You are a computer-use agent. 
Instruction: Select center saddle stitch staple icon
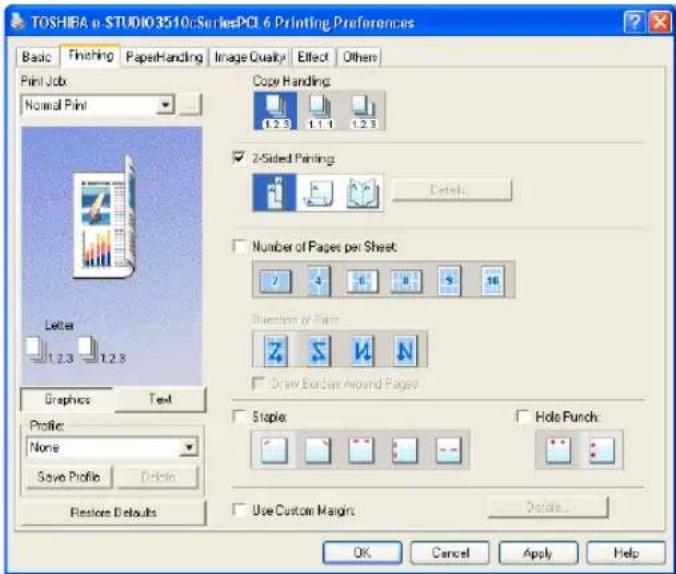tap(448, 450)
